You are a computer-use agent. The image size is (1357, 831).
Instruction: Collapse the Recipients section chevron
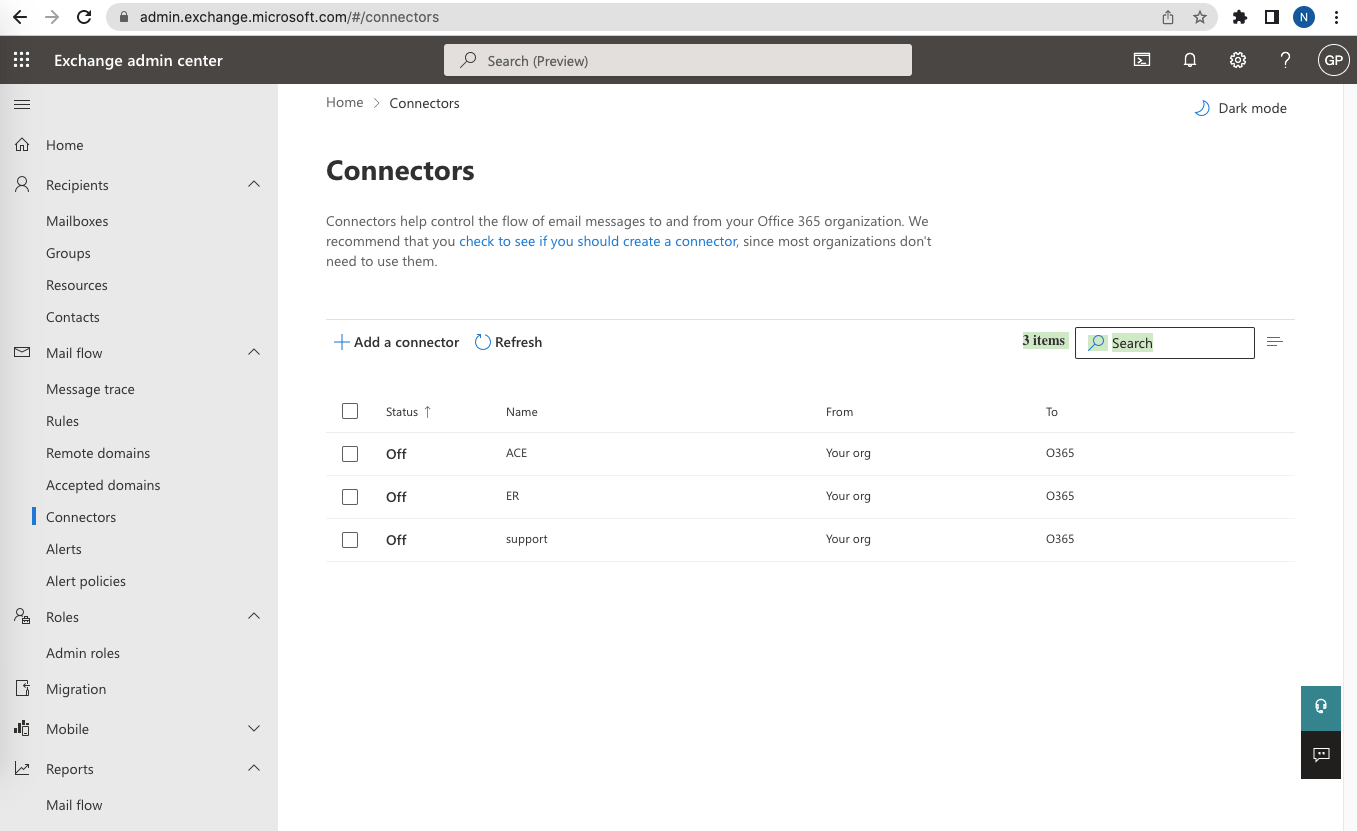point(254,184)
